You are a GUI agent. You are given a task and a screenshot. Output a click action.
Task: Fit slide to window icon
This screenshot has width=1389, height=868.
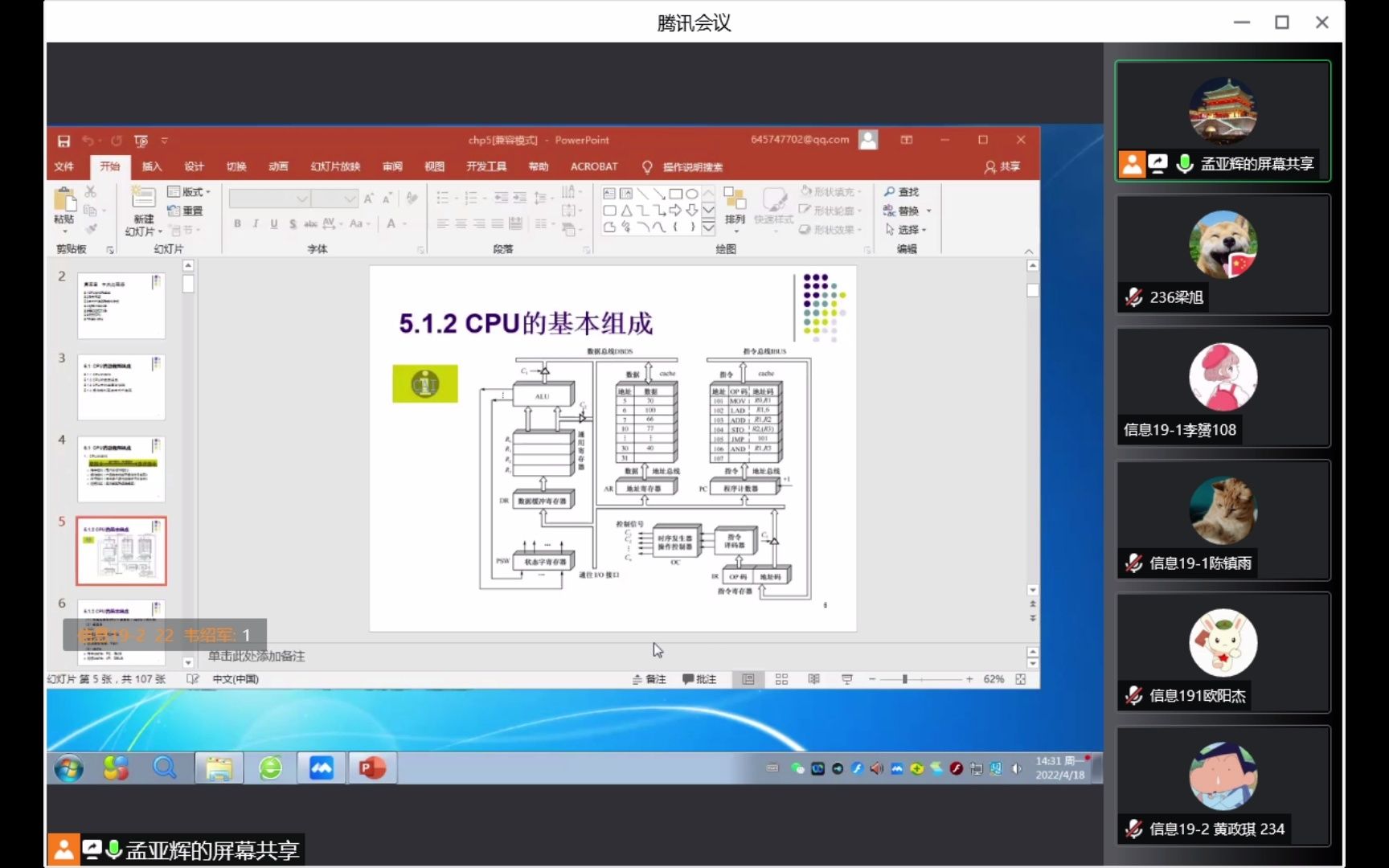[x=1021, y=679]
